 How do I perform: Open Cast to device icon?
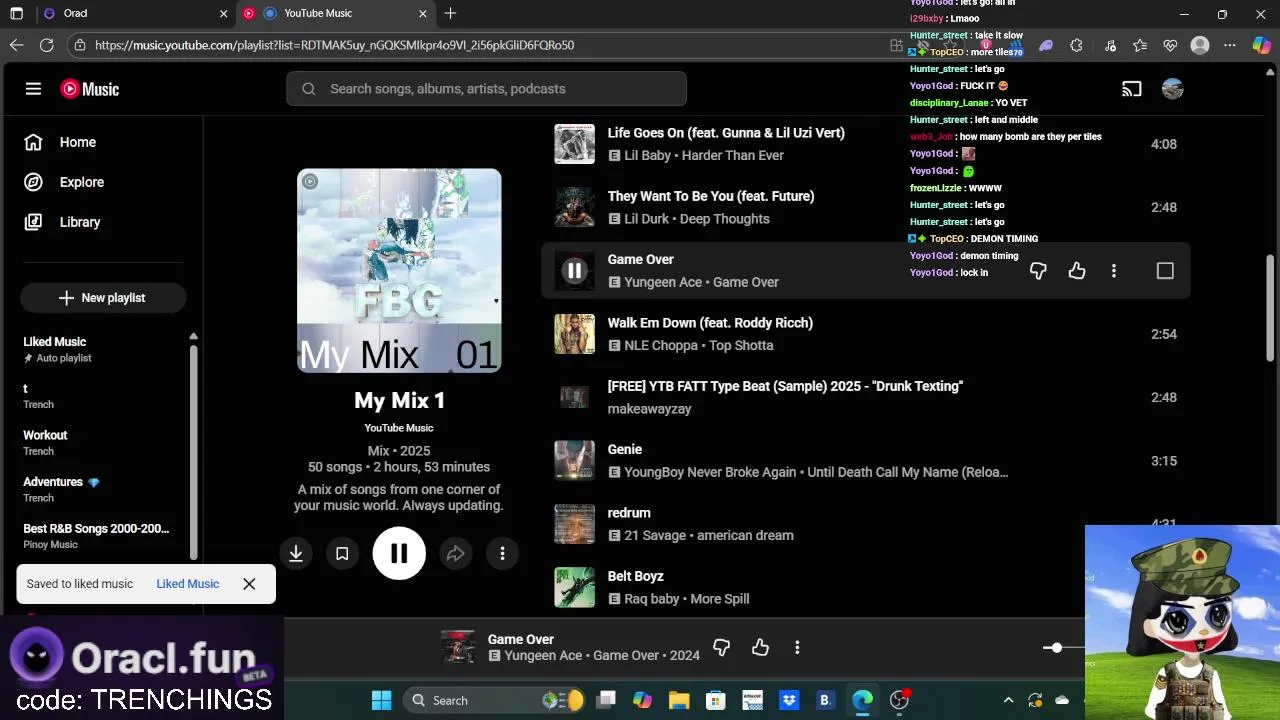point(1131,89)
